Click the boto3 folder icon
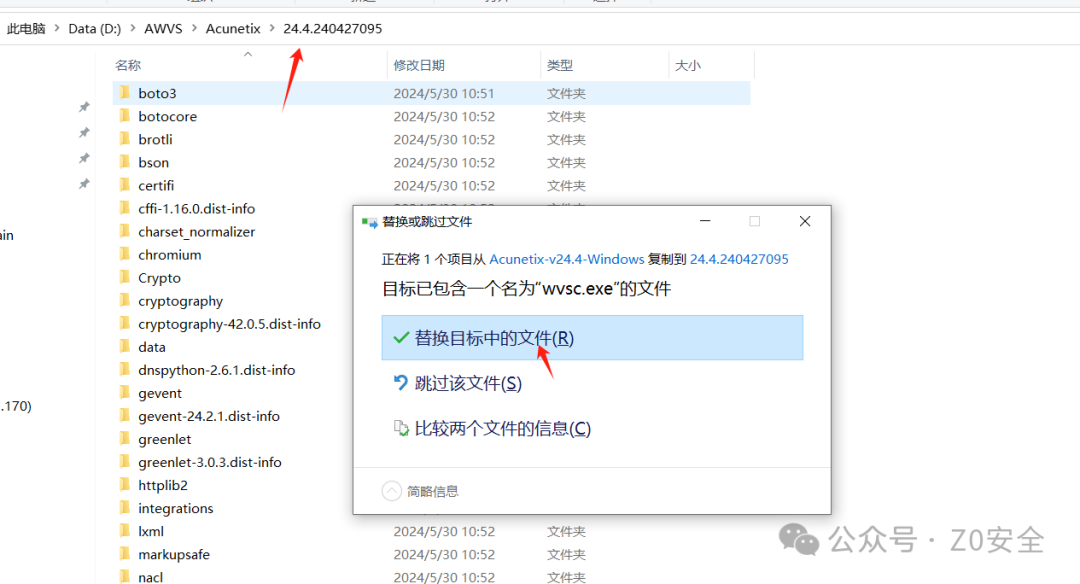Image resolution: width=1080 pixels, height=584 pixels. 125,93
